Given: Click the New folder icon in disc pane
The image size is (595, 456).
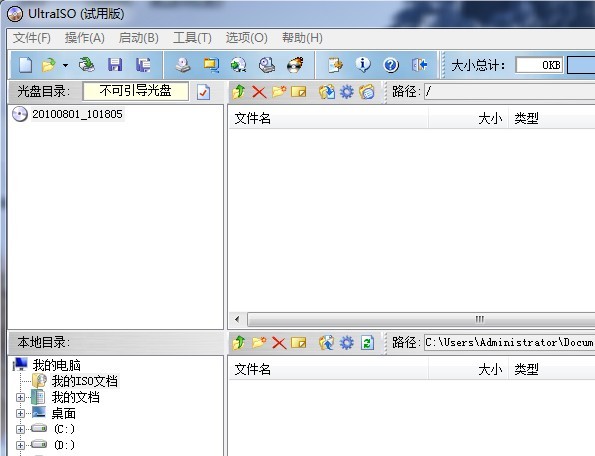Looking at the screenshot, I should (279, 92).
